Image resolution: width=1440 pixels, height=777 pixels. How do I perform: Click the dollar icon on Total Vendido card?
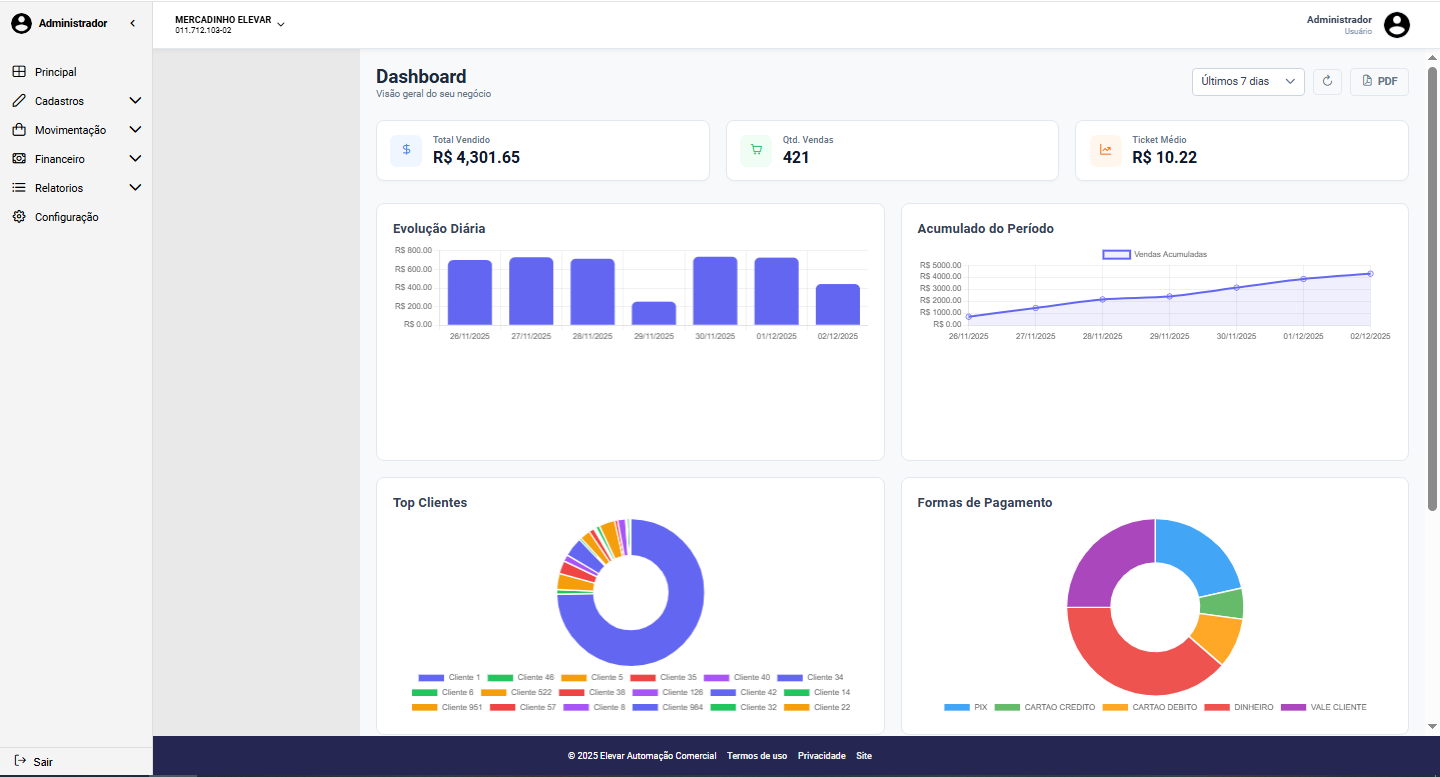click(405, 150)
